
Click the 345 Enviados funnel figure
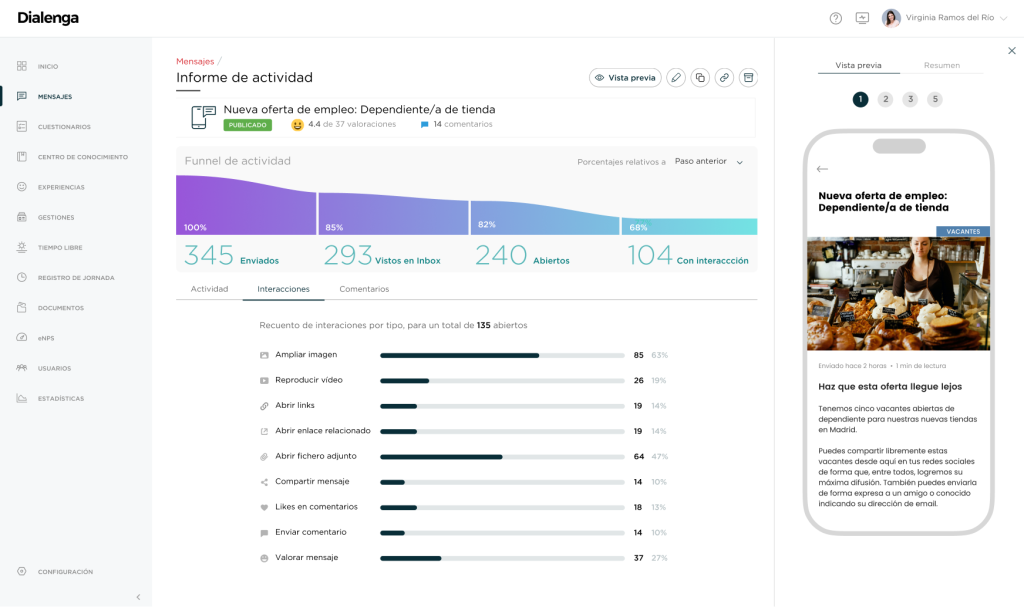(232, 255)
